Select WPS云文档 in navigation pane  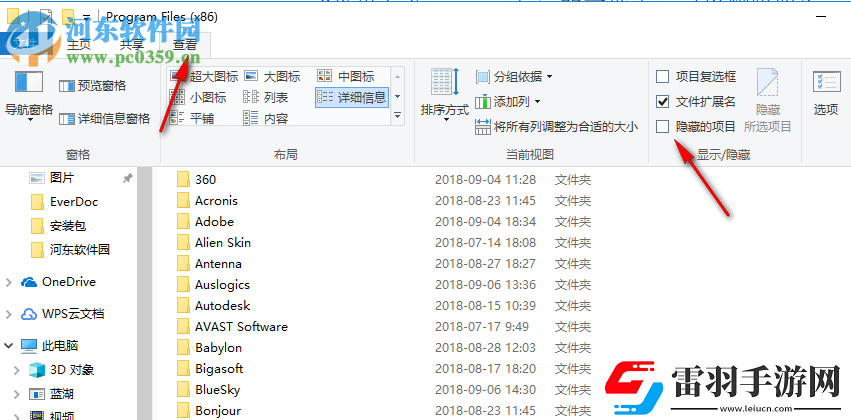pyautogui.click(x=63, y=314)
